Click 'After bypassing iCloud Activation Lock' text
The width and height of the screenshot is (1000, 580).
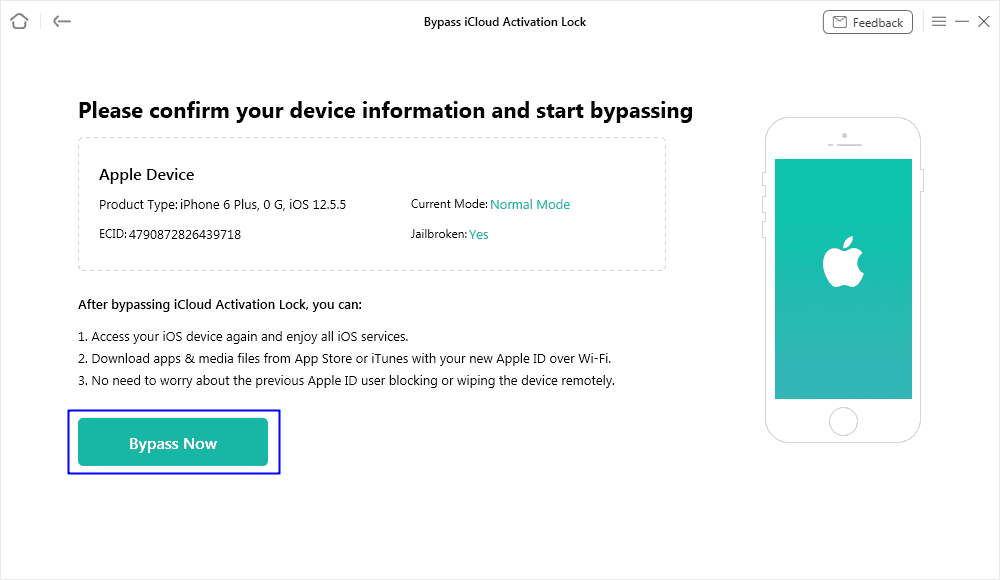(220, 304)
